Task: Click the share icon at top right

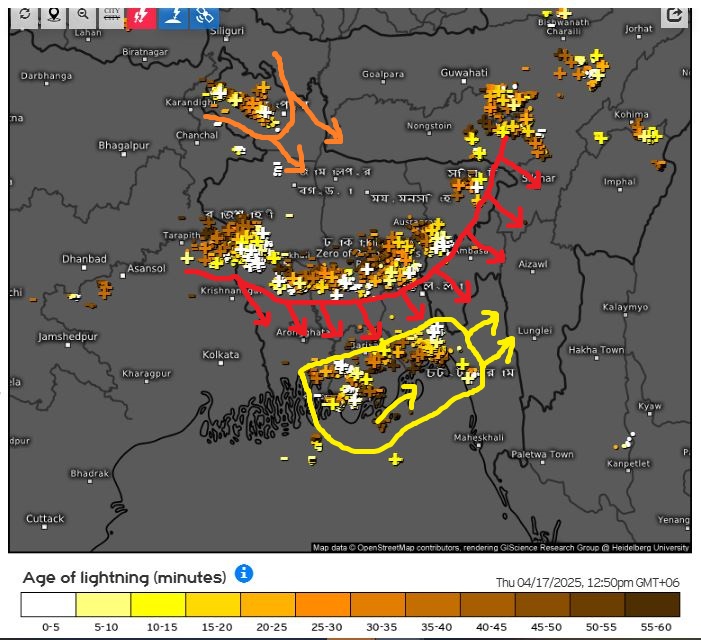Action: [674, 15]
